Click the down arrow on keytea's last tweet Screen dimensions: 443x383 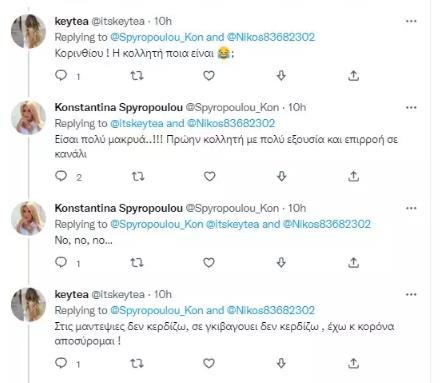tap(281, 363)
